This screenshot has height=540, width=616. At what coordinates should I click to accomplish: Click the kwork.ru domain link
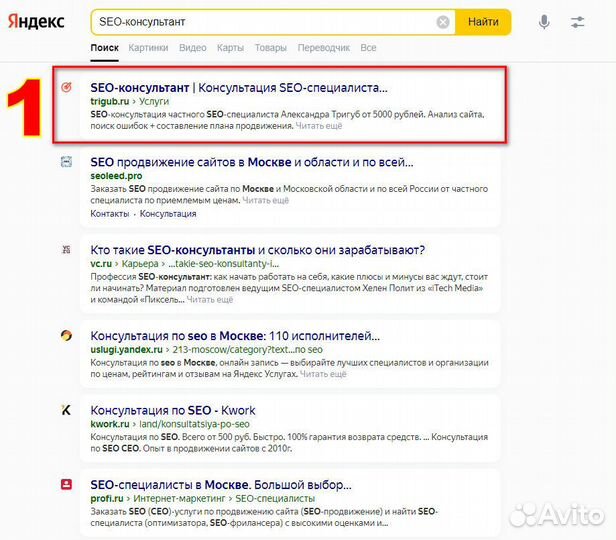point(110,424)
